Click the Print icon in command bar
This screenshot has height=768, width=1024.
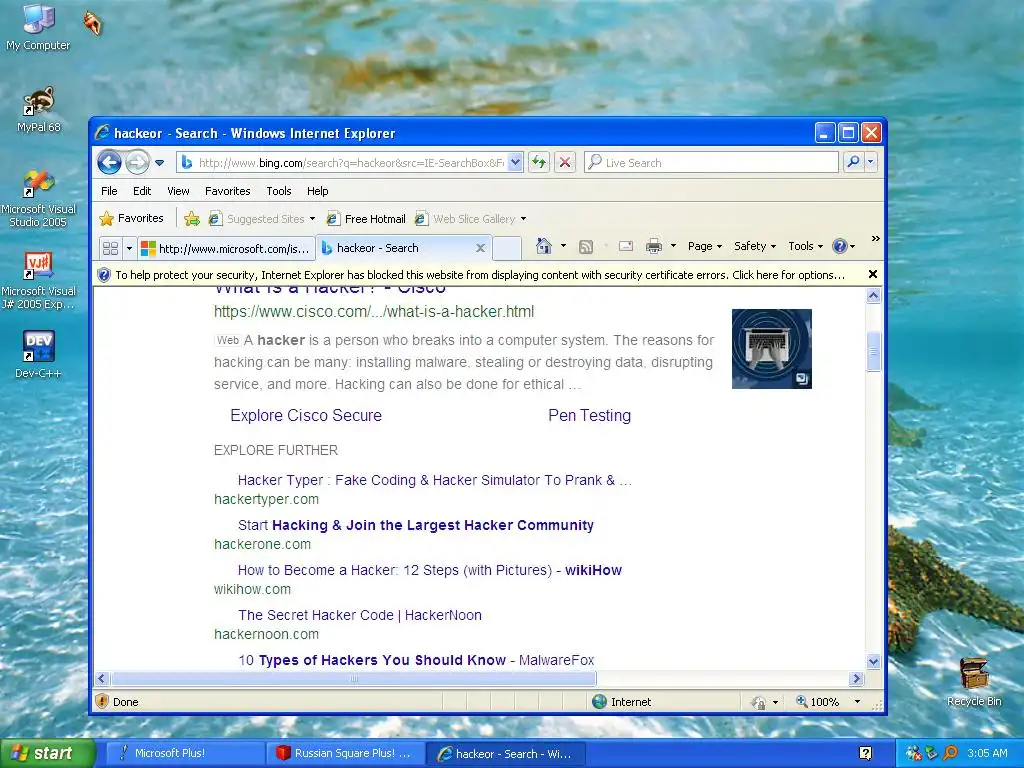[654, 246]
